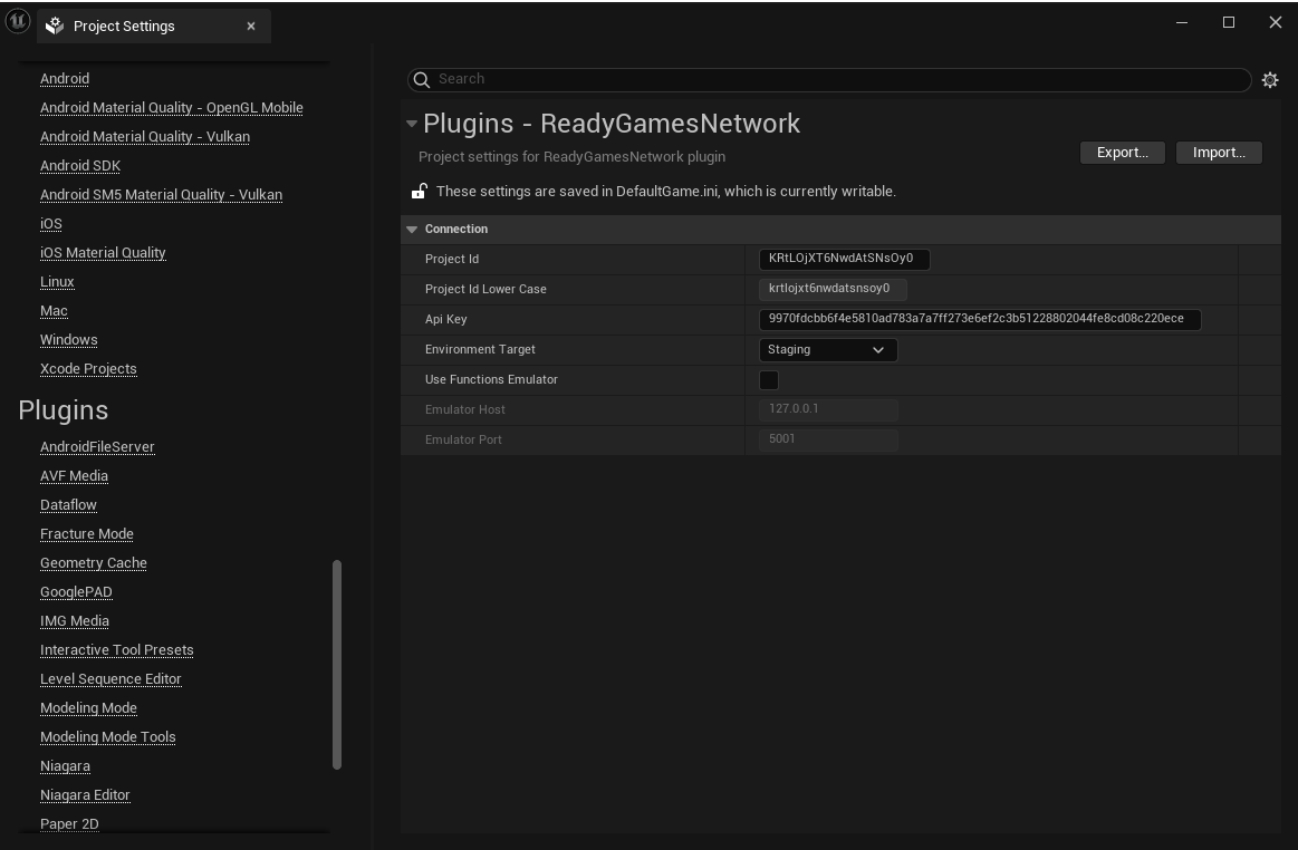Image resolution: width=1298 pixels, height=850 pixels.
Task: Click the magnifier icon in search bar
Action: pos(422,80)
